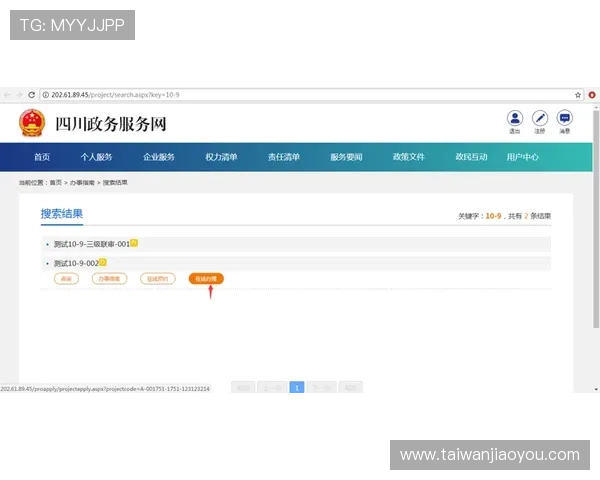This screenshot has width=600, height=480.
Task: Open result 测试10-9-三级联审-001
Action: click(x=92, y=244)
